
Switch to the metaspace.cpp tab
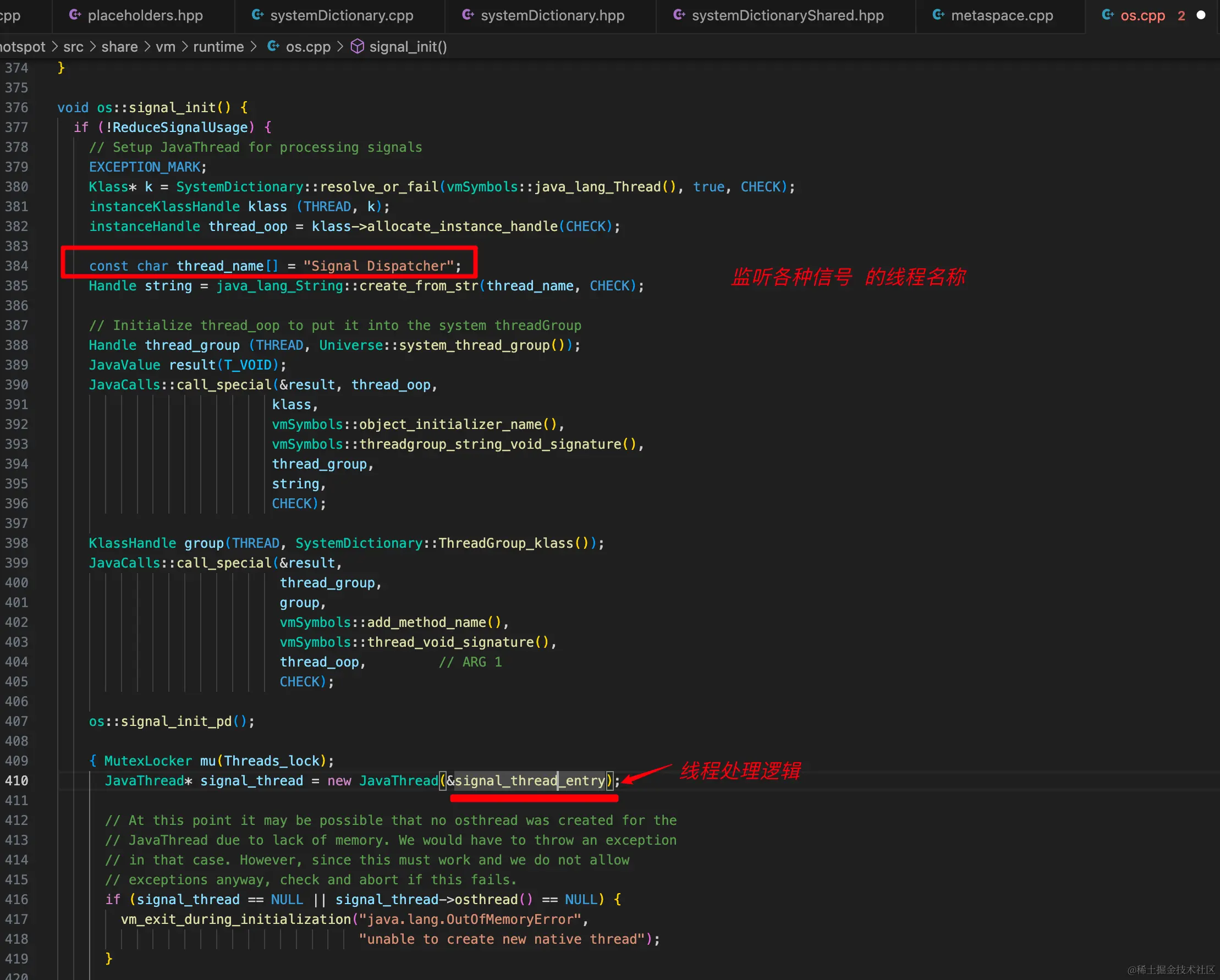coord(1002,15)
